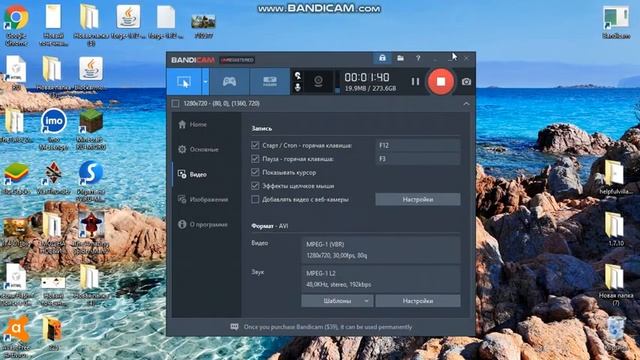
Task: Select the Новая папка (3) folder at top
Action: click(91, 25)
